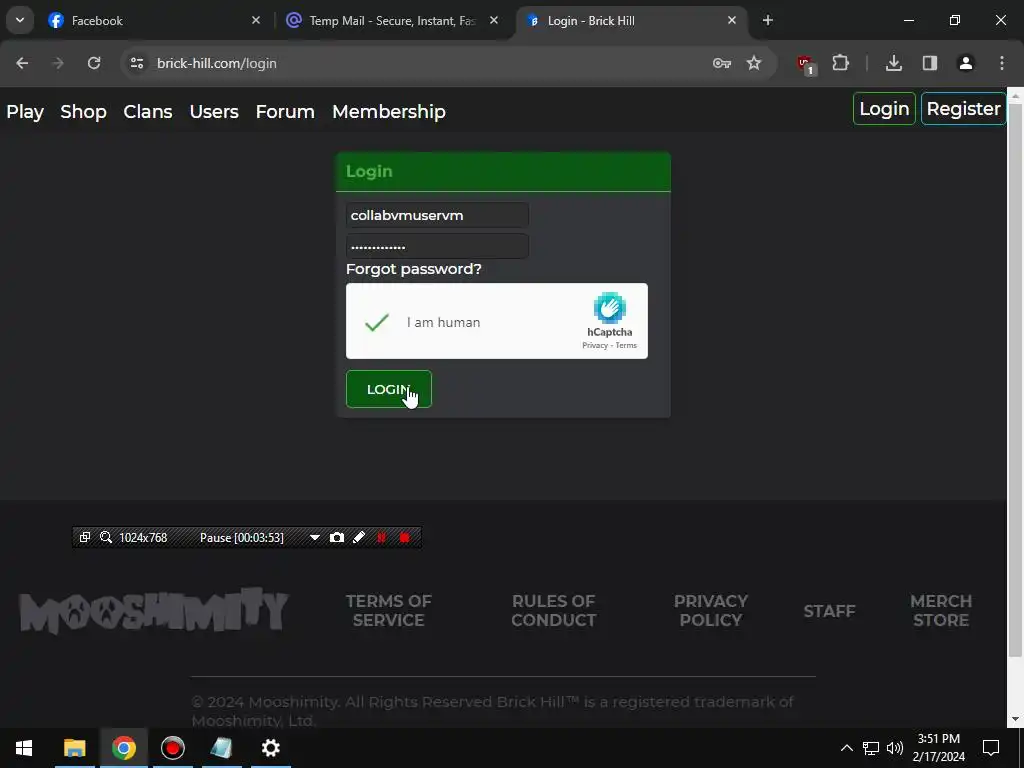
Task: Toggle the browser side panel
Action: click(930, 63)
